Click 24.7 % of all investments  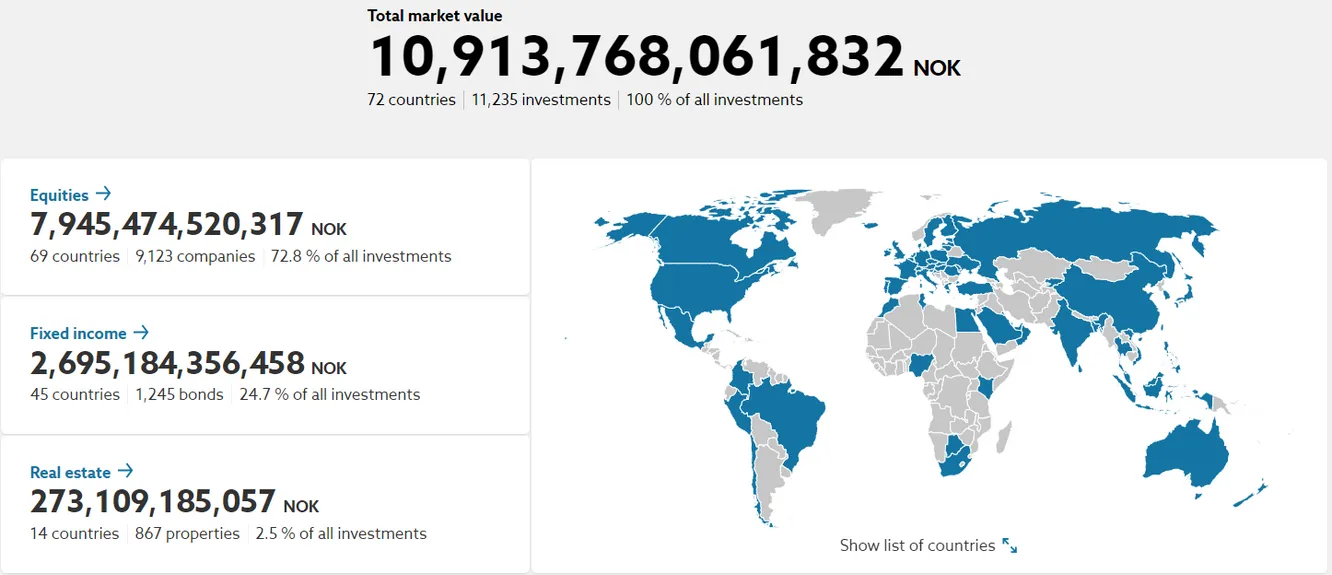(330, 394)
